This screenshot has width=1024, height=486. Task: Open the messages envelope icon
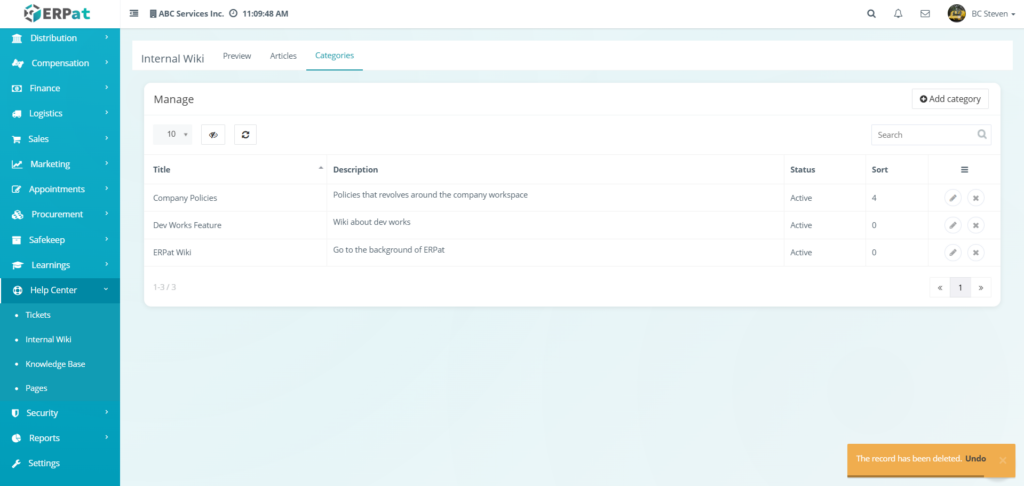(x=925, y=13)
